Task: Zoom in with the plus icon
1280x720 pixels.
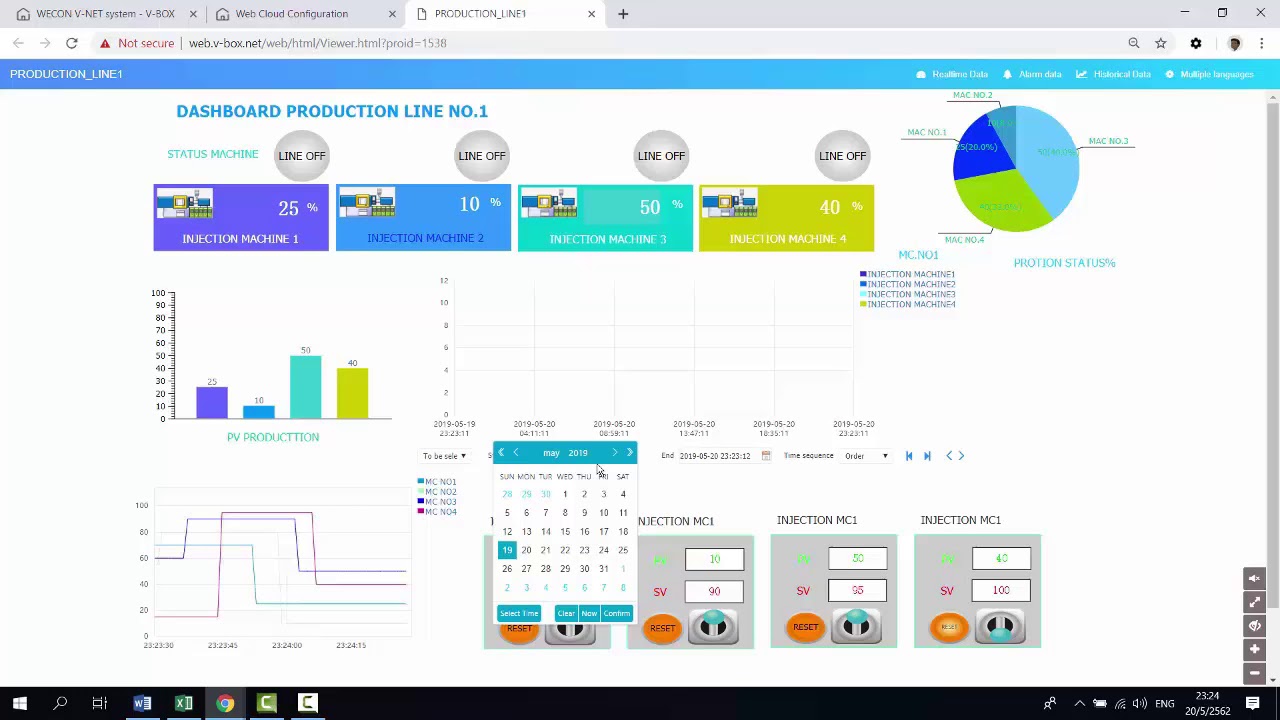Action: (x=1254, y=650)
